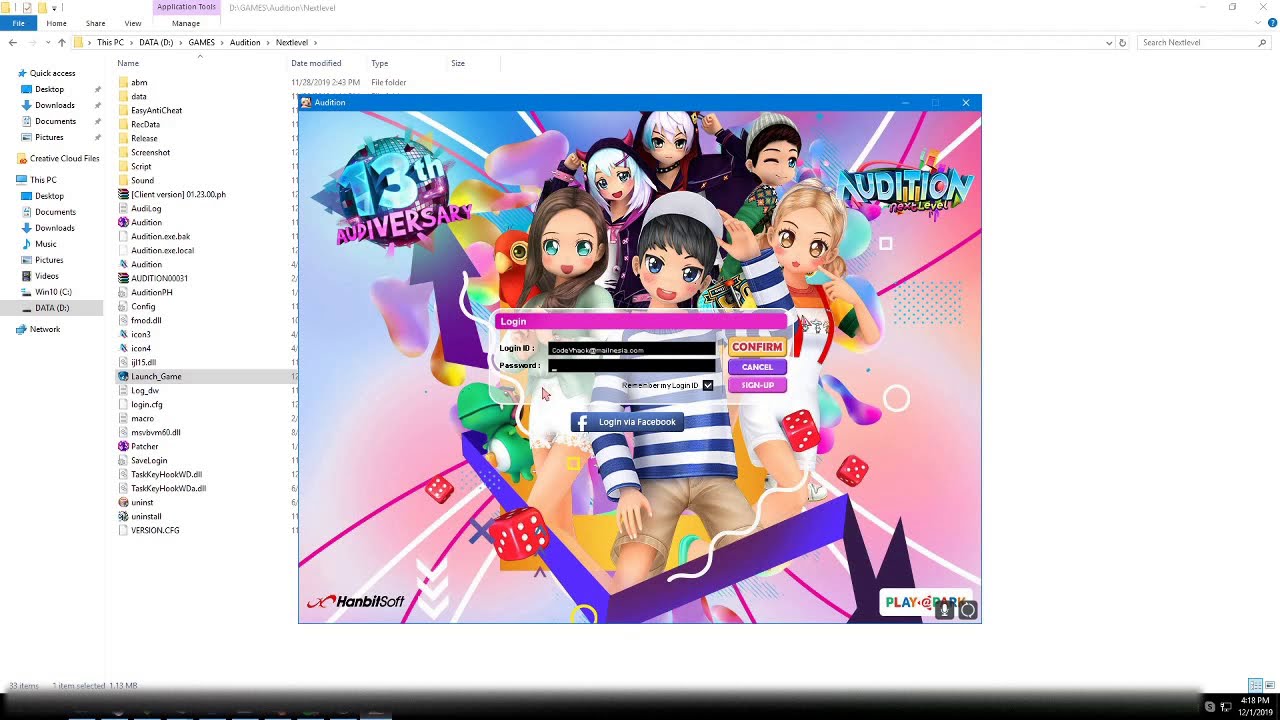Select the Launch_Game file icon
Viewport: 1280px width, 720px height.
[x=123, y=376]
